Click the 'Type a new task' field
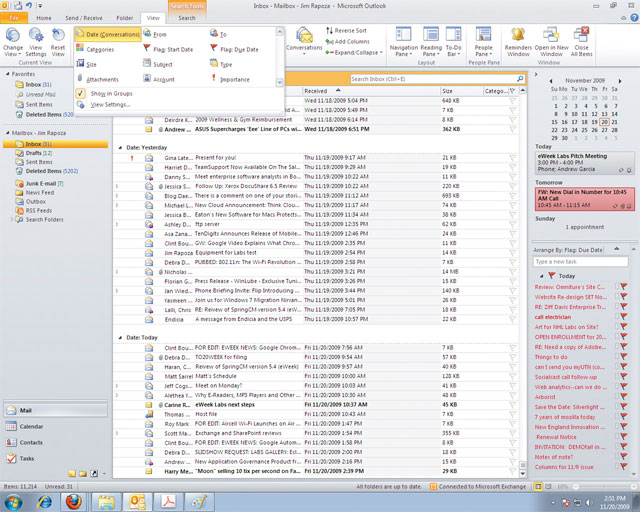 (x=580, y=262)
